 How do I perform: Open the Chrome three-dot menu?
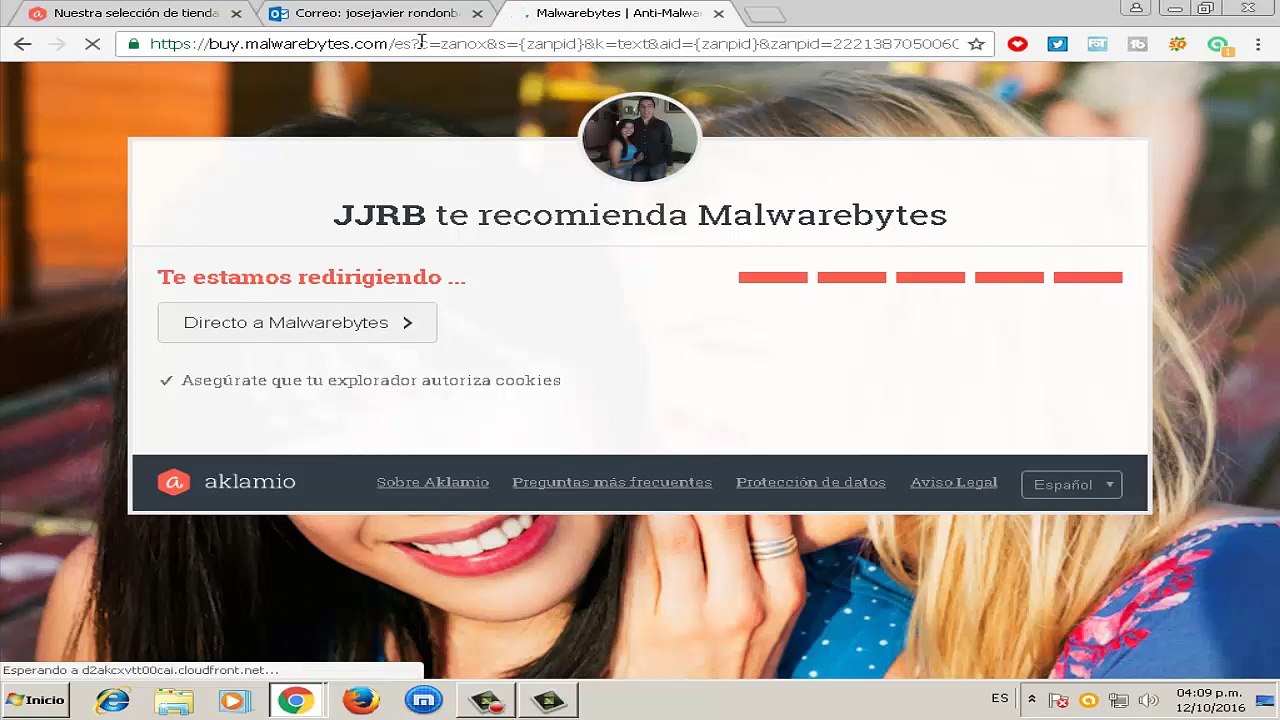(x=1258, y=44)
